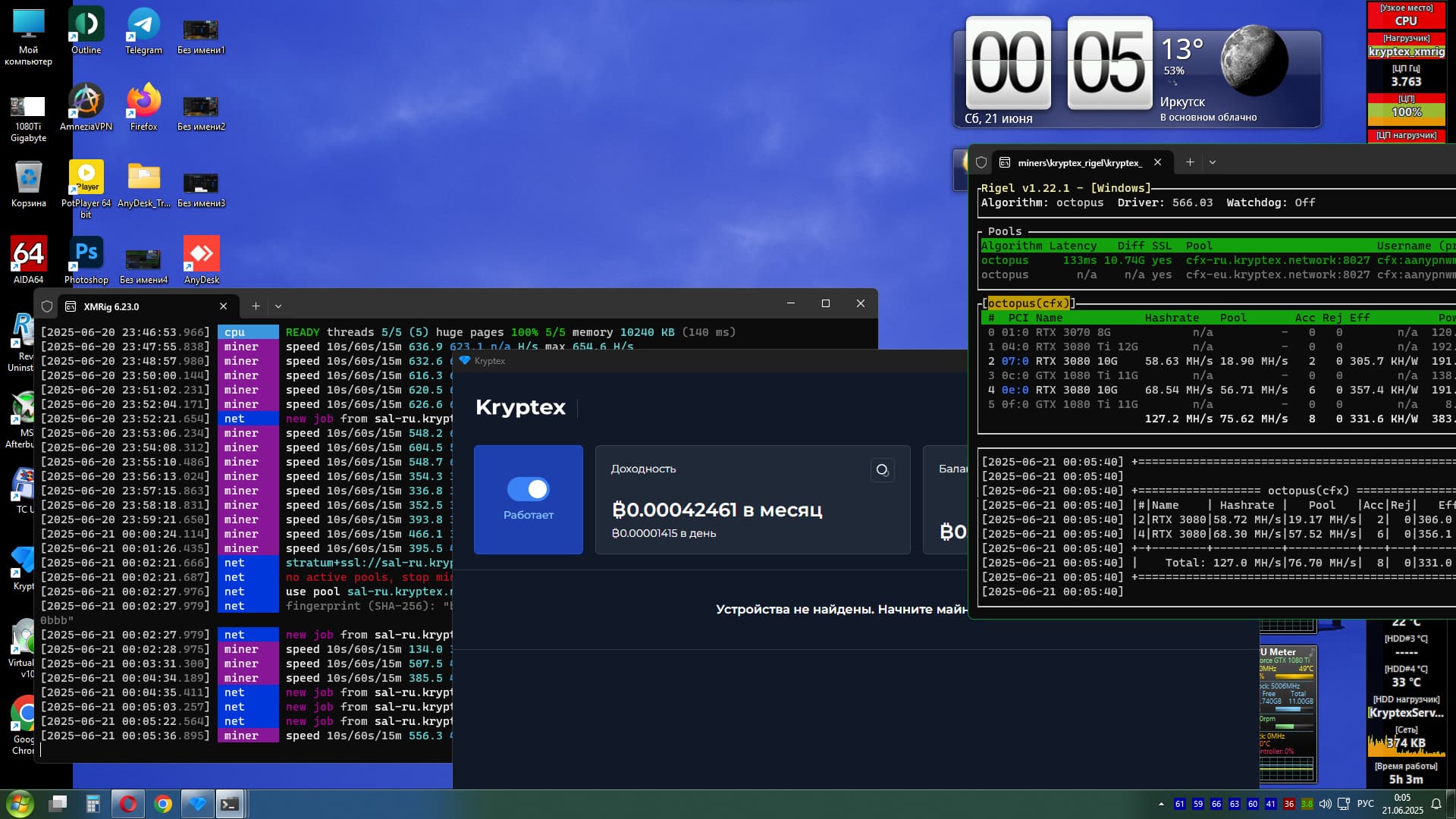Launch PotPlayer 64 bit shortcut
1456x819 pixels.
(x=86, y=190)
